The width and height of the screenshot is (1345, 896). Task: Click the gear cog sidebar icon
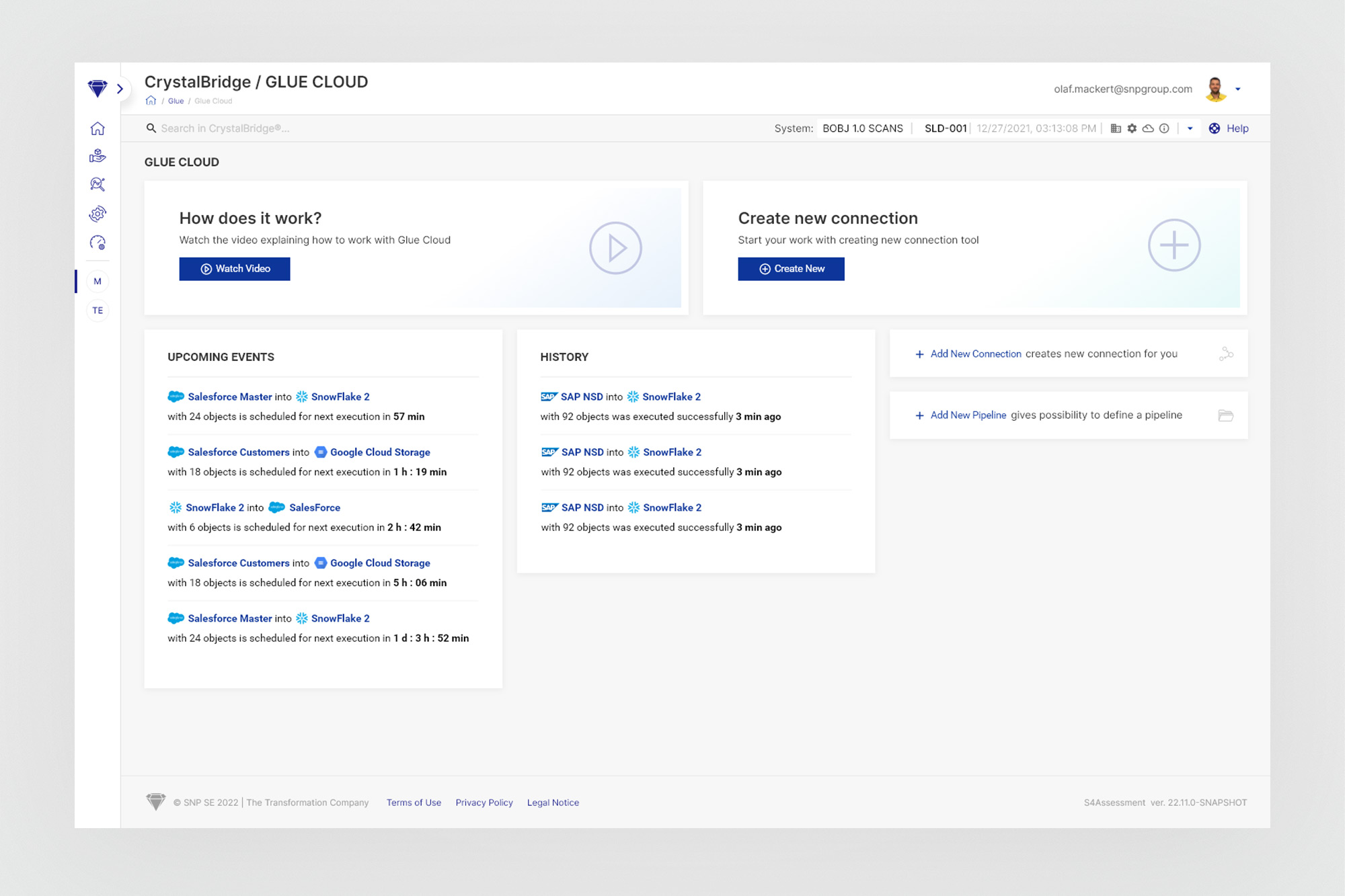point(98,214)
